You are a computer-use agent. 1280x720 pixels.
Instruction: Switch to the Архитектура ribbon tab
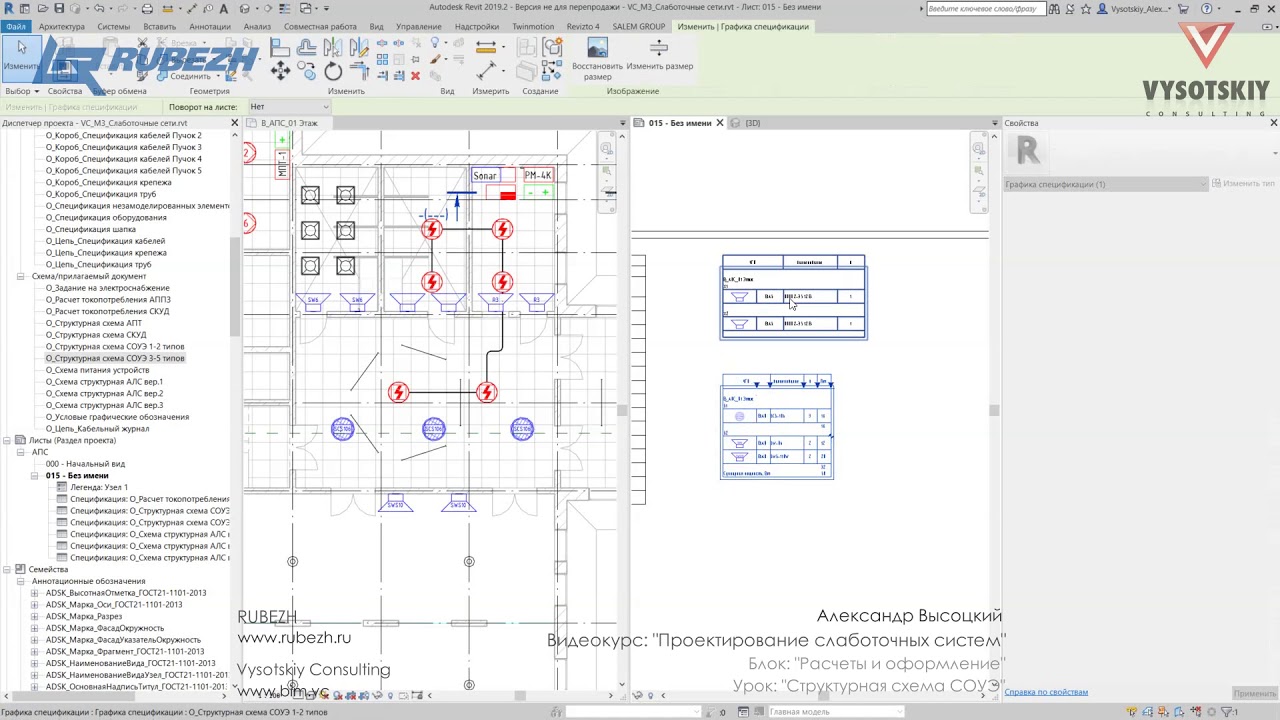62,27
